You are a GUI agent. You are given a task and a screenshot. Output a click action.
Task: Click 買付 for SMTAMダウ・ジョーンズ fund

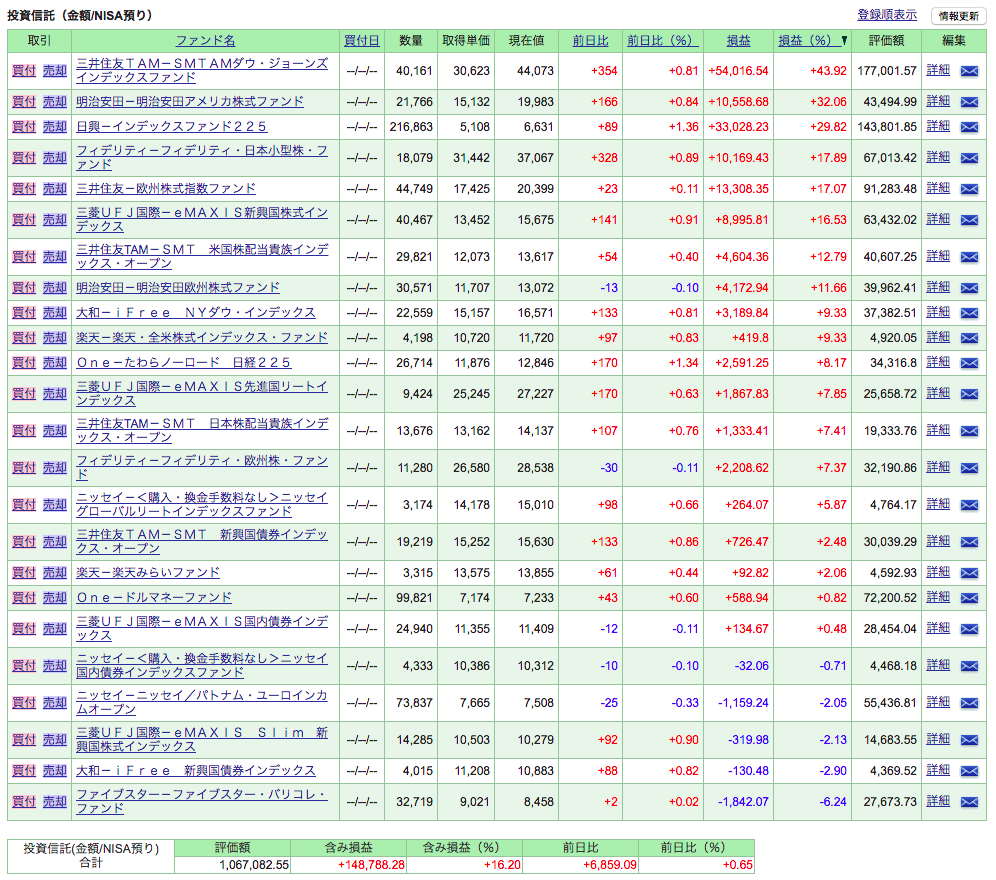[24, 71]
